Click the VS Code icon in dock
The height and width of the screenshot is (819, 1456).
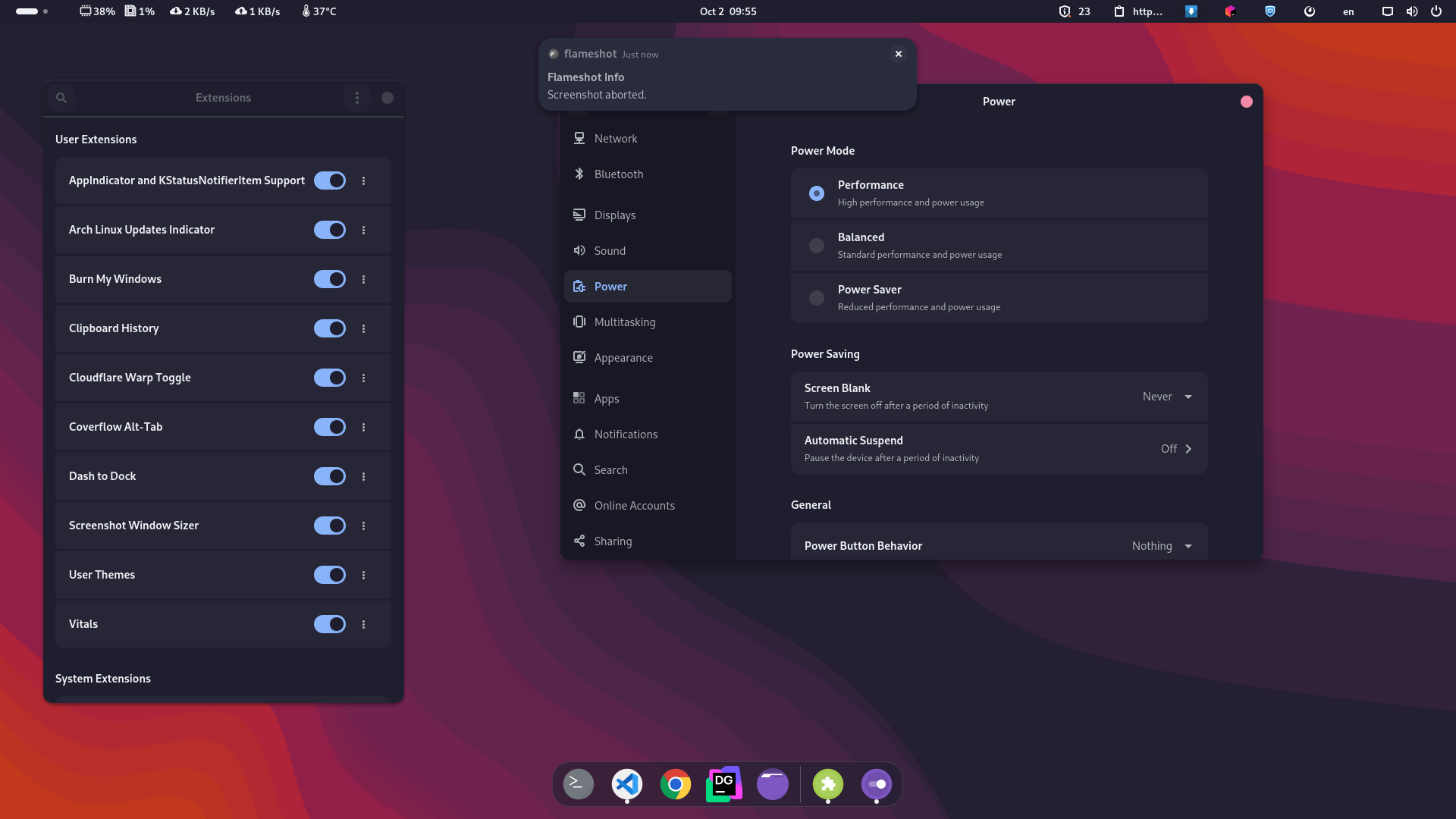coord(627,783)
